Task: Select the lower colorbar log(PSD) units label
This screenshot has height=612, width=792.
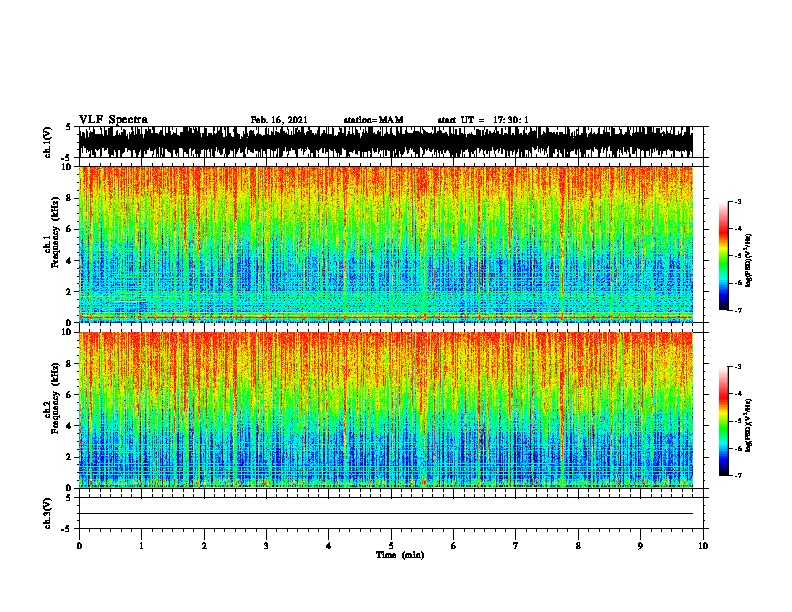Action: click(748, 425)
